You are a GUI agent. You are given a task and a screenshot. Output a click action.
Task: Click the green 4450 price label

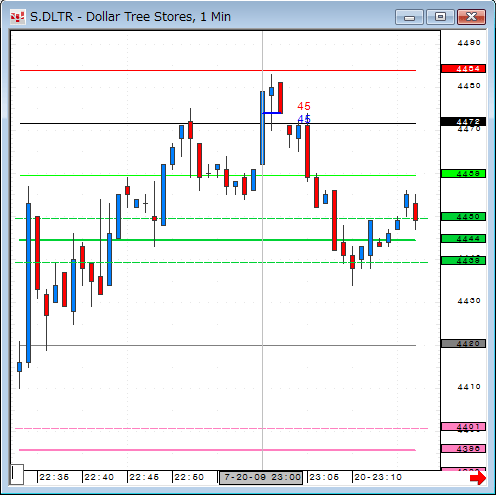point(463,217)
